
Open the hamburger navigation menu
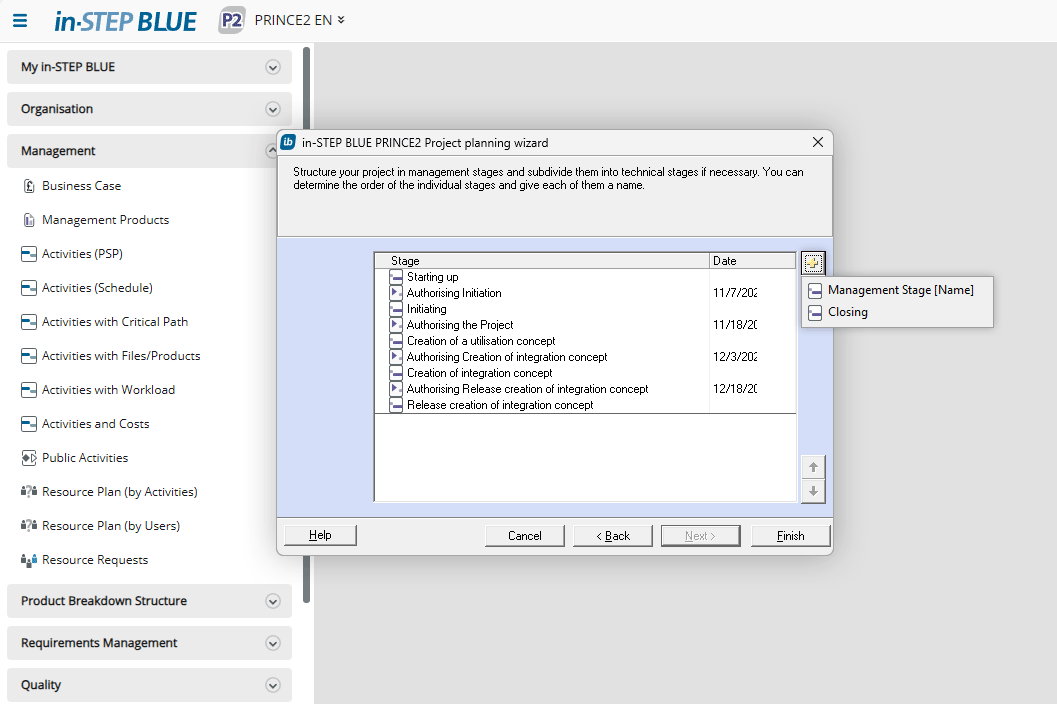(x=20, y=20)
